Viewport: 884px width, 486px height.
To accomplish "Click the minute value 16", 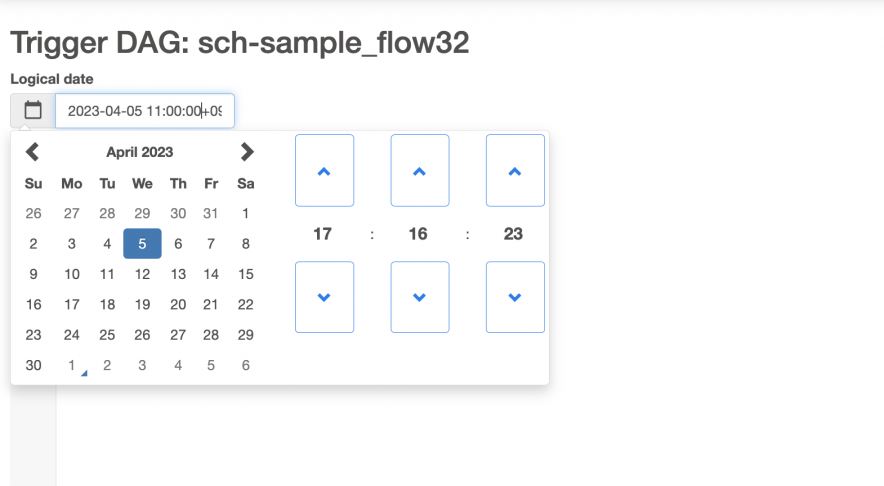I will [x=418, y=234].
